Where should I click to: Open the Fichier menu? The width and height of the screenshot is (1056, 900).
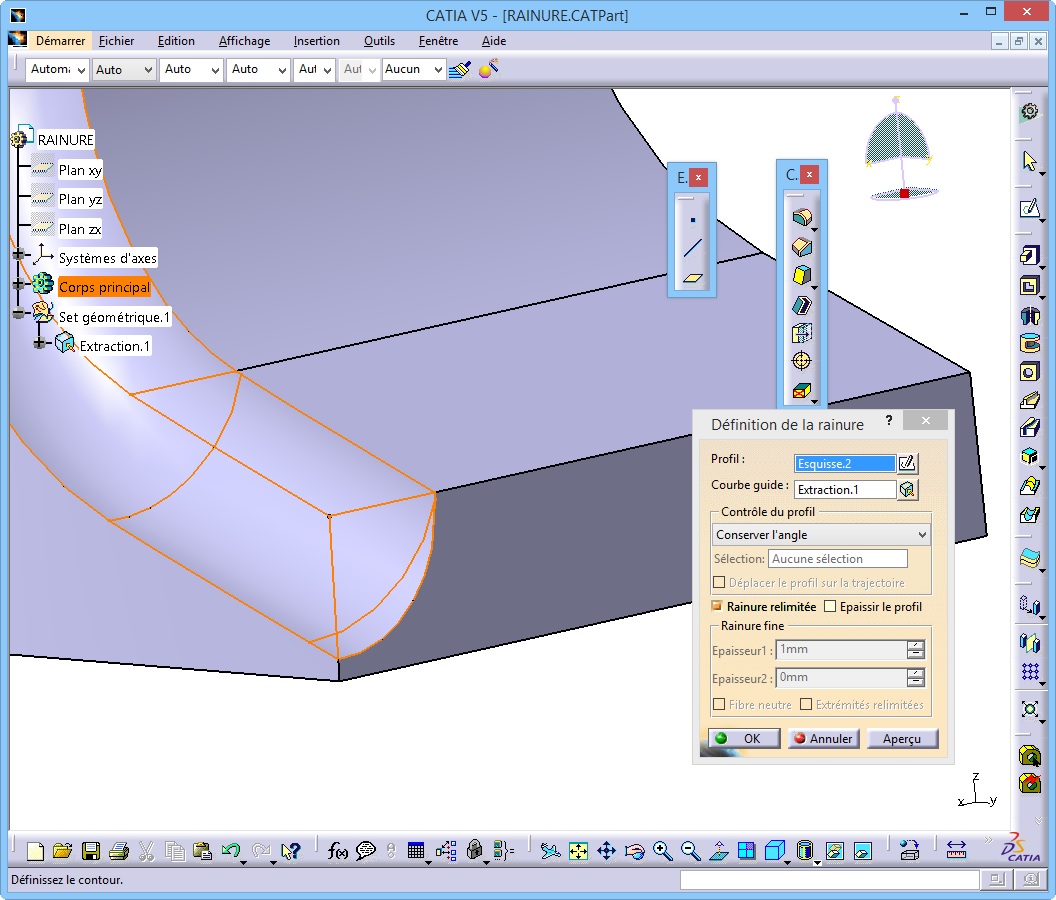117,41
